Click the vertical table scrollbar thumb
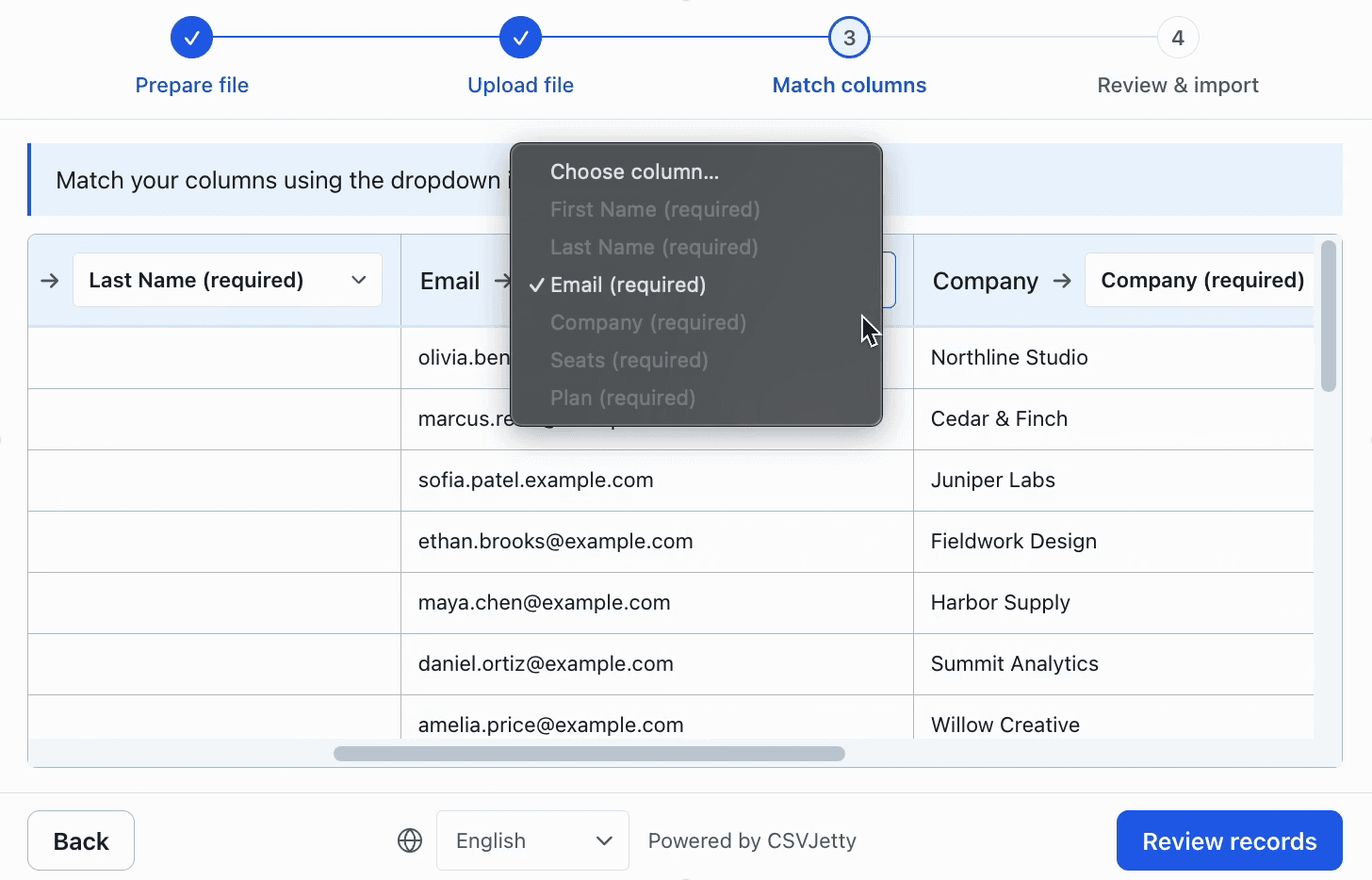 [1329, 316]
